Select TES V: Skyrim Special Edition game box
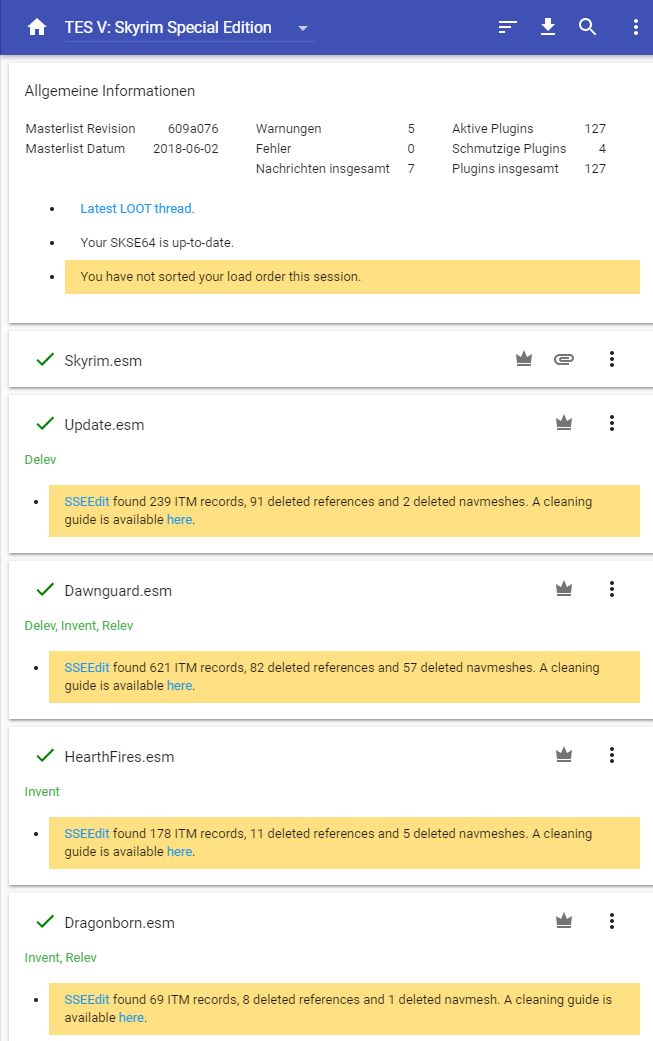This screenshot has width=653, height=1041. coord(168,28)
